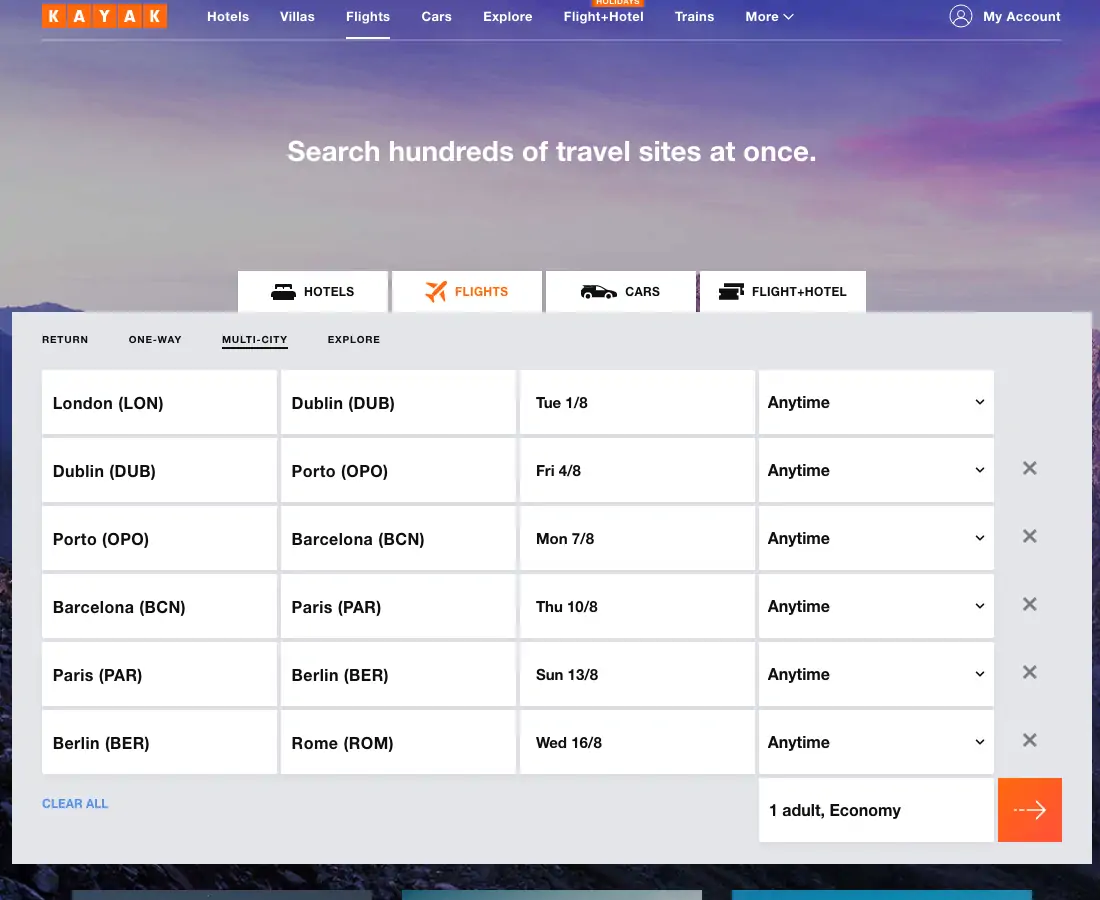1100x900 pixels.
Task: Open Anytime dropdown for Paris to Berlin
Action: point(876,675)
